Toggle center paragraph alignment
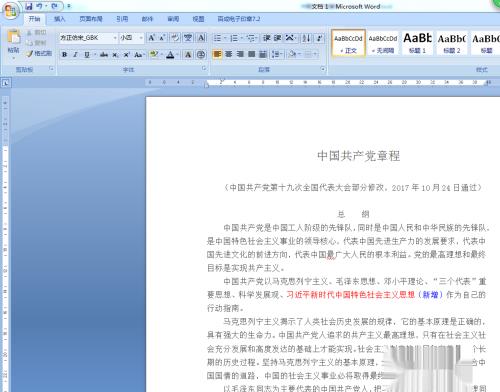This screenshot has height=392, width=500. (x=229, y=54)
